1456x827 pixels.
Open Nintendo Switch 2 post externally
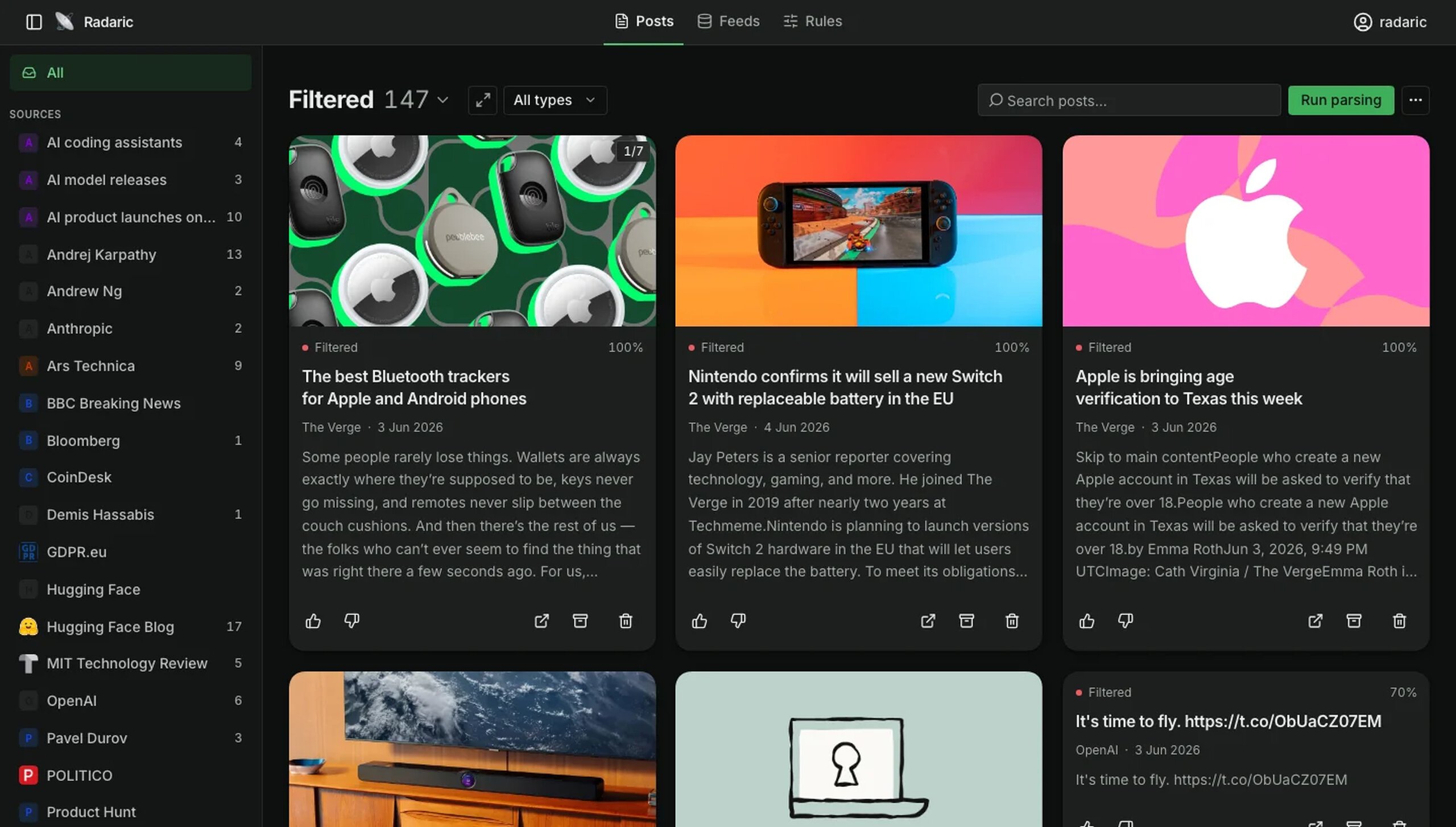click(928, 621)
